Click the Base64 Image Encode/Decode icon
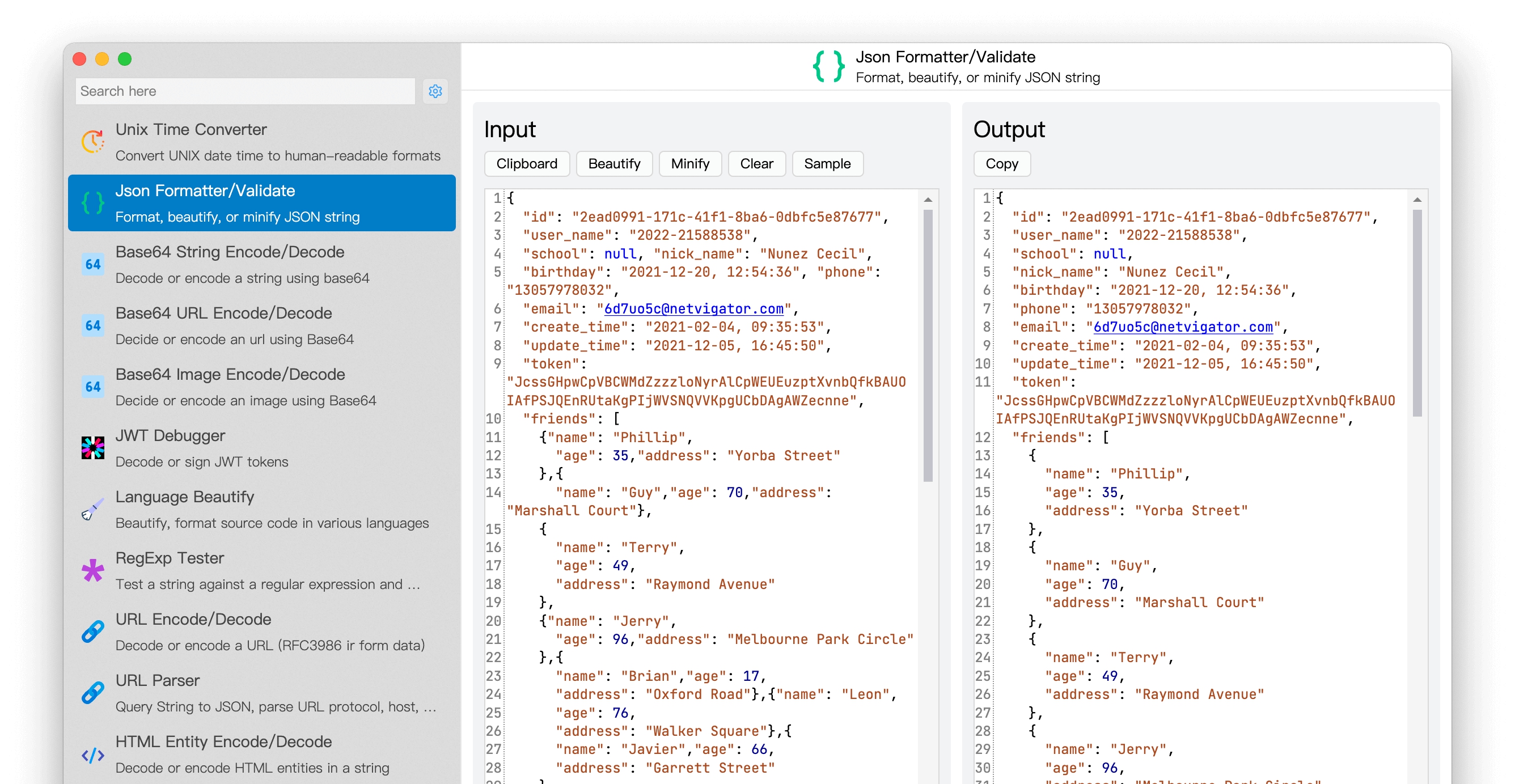 (x=93, y=387)
